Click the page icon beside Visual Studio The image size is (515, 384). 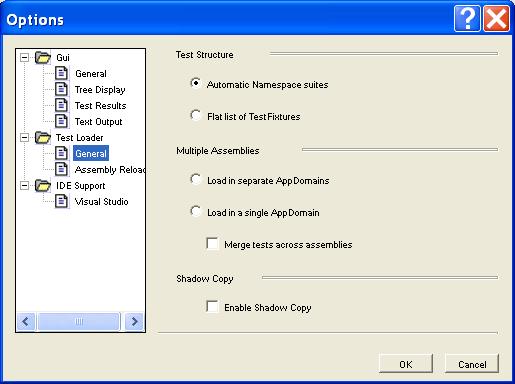[x=62, y=201]
